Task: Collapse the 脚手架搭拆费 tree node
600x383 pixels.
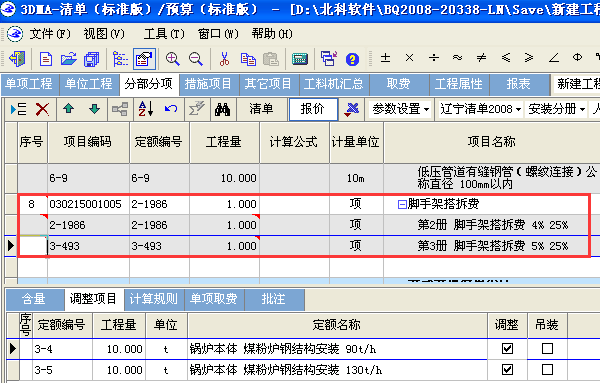Action: click(402, 204)
